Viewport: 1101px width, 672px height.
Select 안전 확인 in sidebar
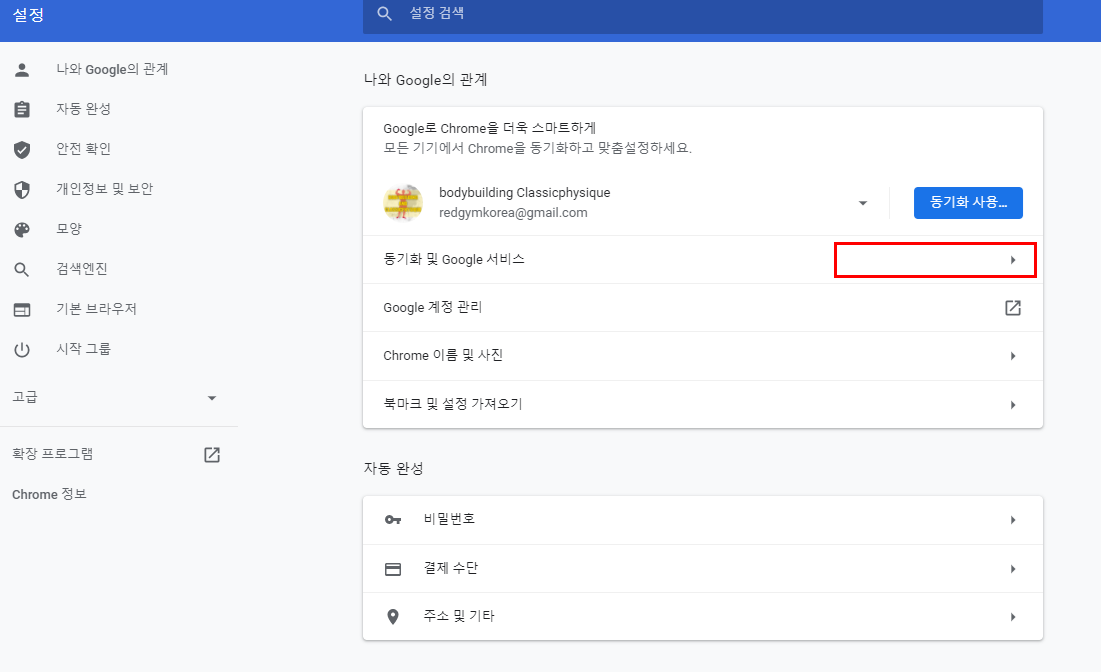click(84, 149)
